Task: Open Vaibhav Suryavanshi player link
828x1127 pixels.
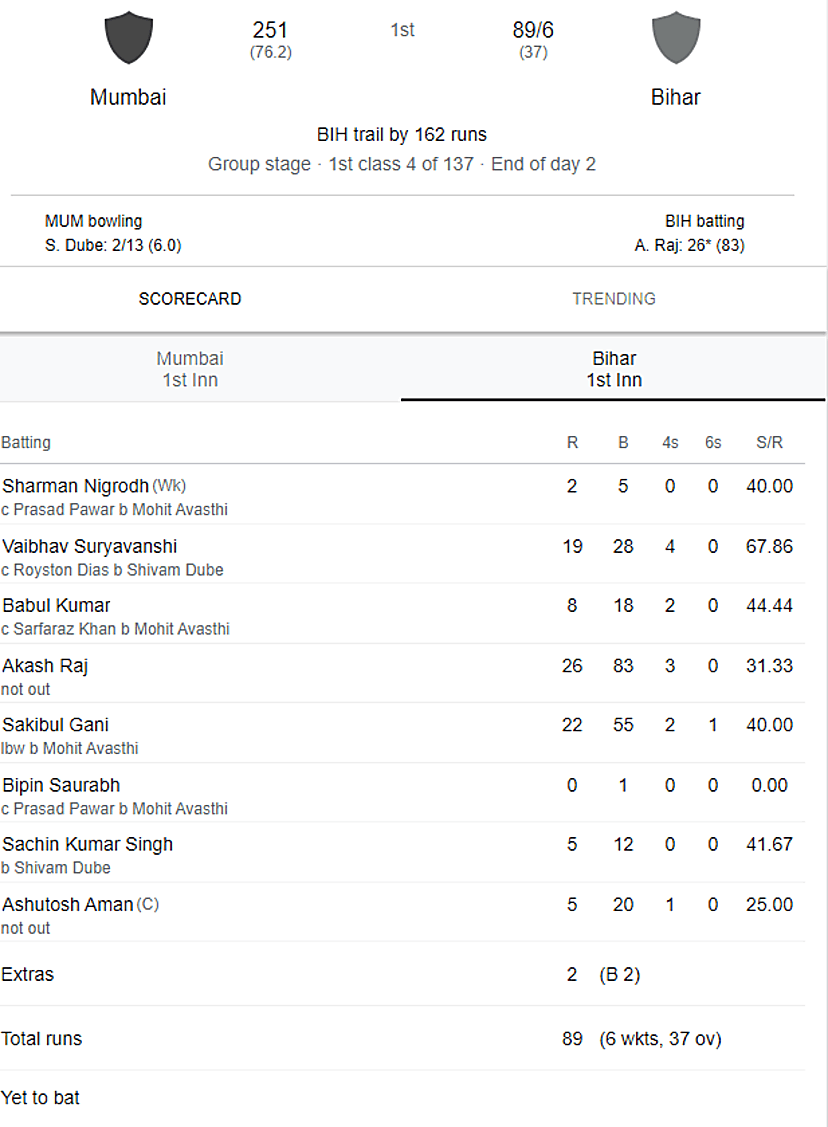Action: (x=90, y=546)
